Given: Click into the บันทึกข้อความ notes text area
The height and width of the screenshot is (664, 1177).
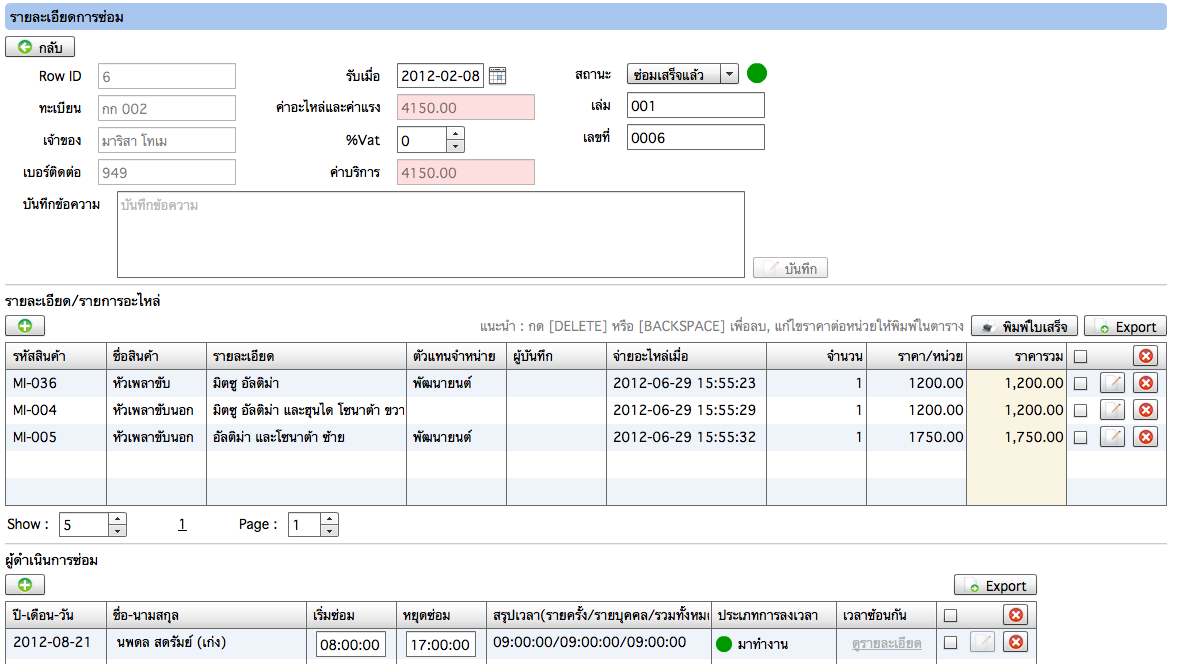Looking at the screenshot, I should [431, 234].
